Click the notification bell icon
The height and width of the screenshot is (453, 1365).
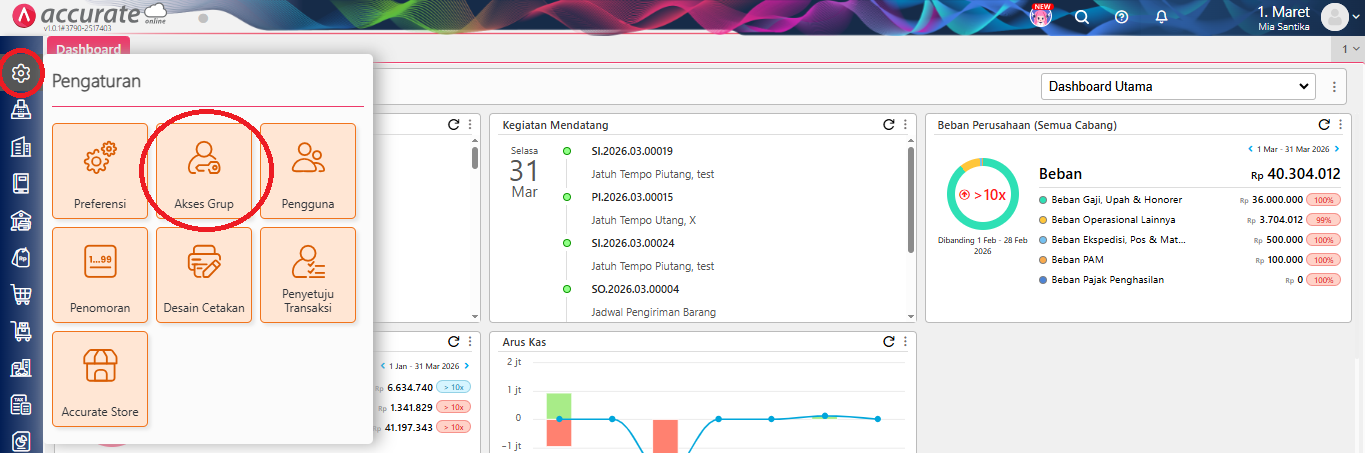(x=1161, y=17)
